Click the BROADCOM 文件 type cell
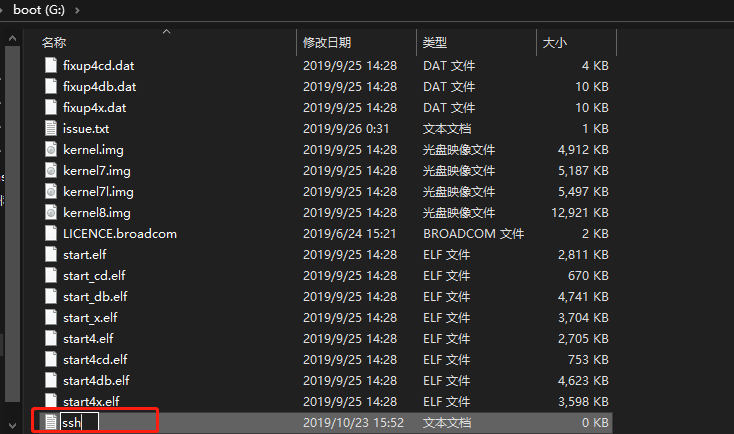Screen dimensions: 734x434 pos(473,234)
